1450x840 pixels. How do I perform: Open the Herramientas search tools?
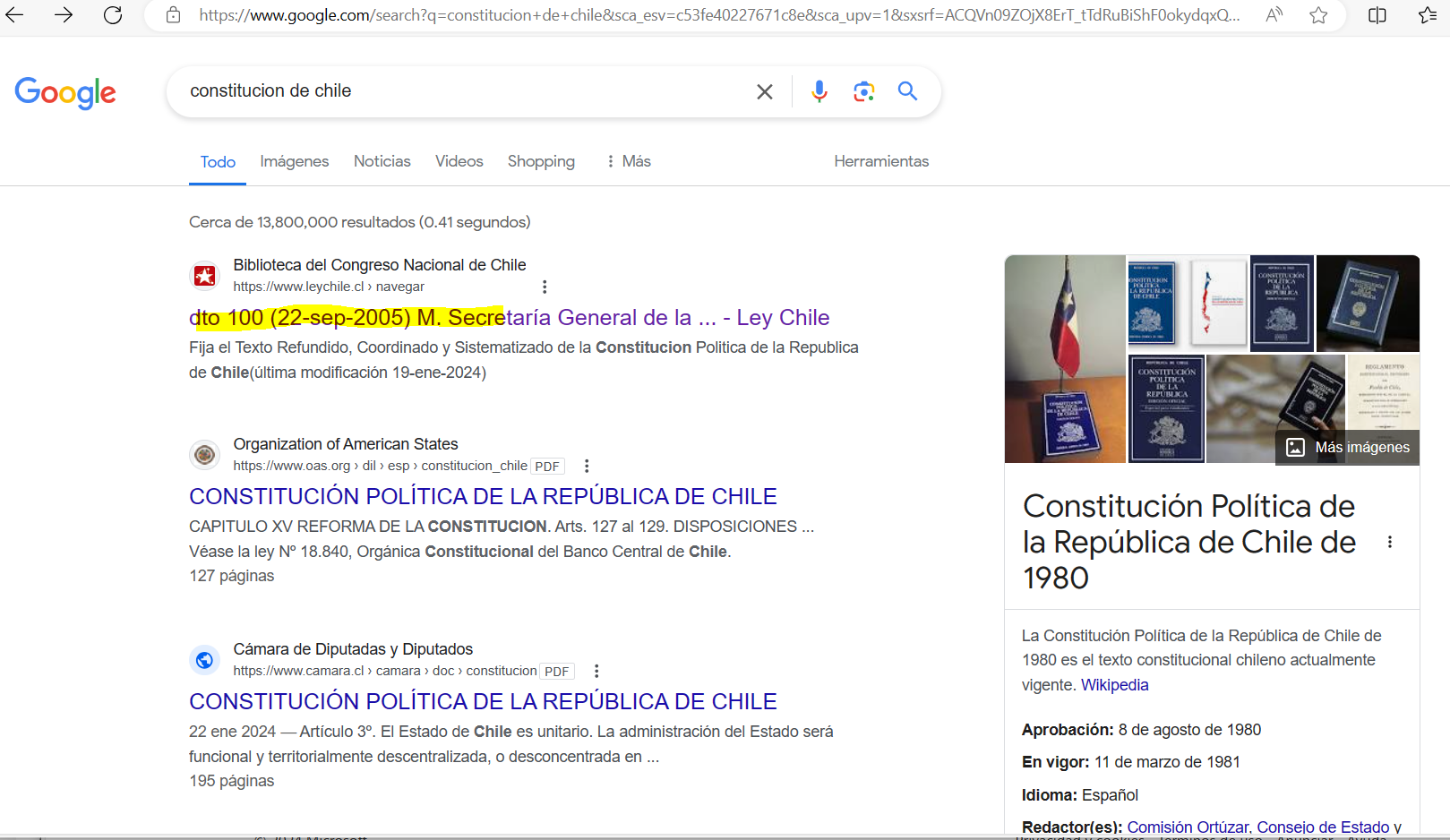click(881, 161)
